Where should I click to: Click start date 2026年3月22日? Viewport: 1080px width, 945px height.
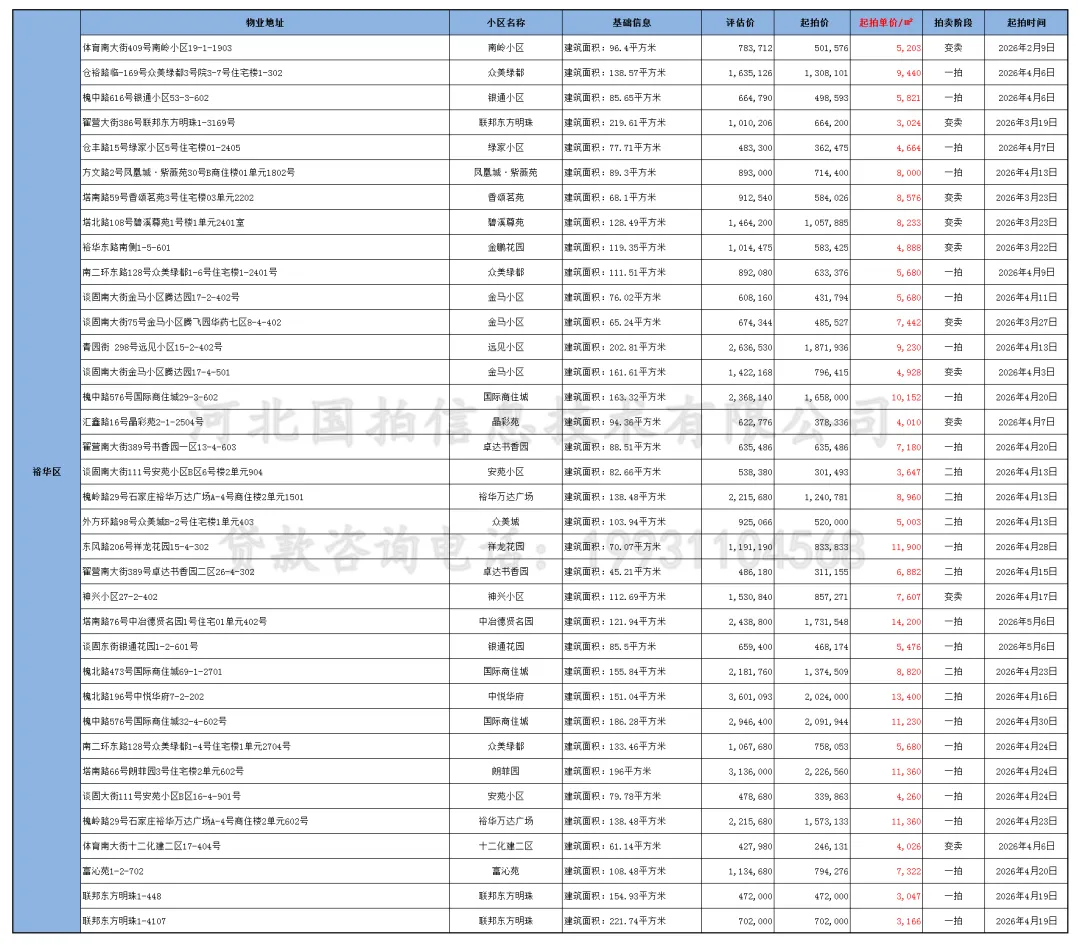click(1026, 247)
